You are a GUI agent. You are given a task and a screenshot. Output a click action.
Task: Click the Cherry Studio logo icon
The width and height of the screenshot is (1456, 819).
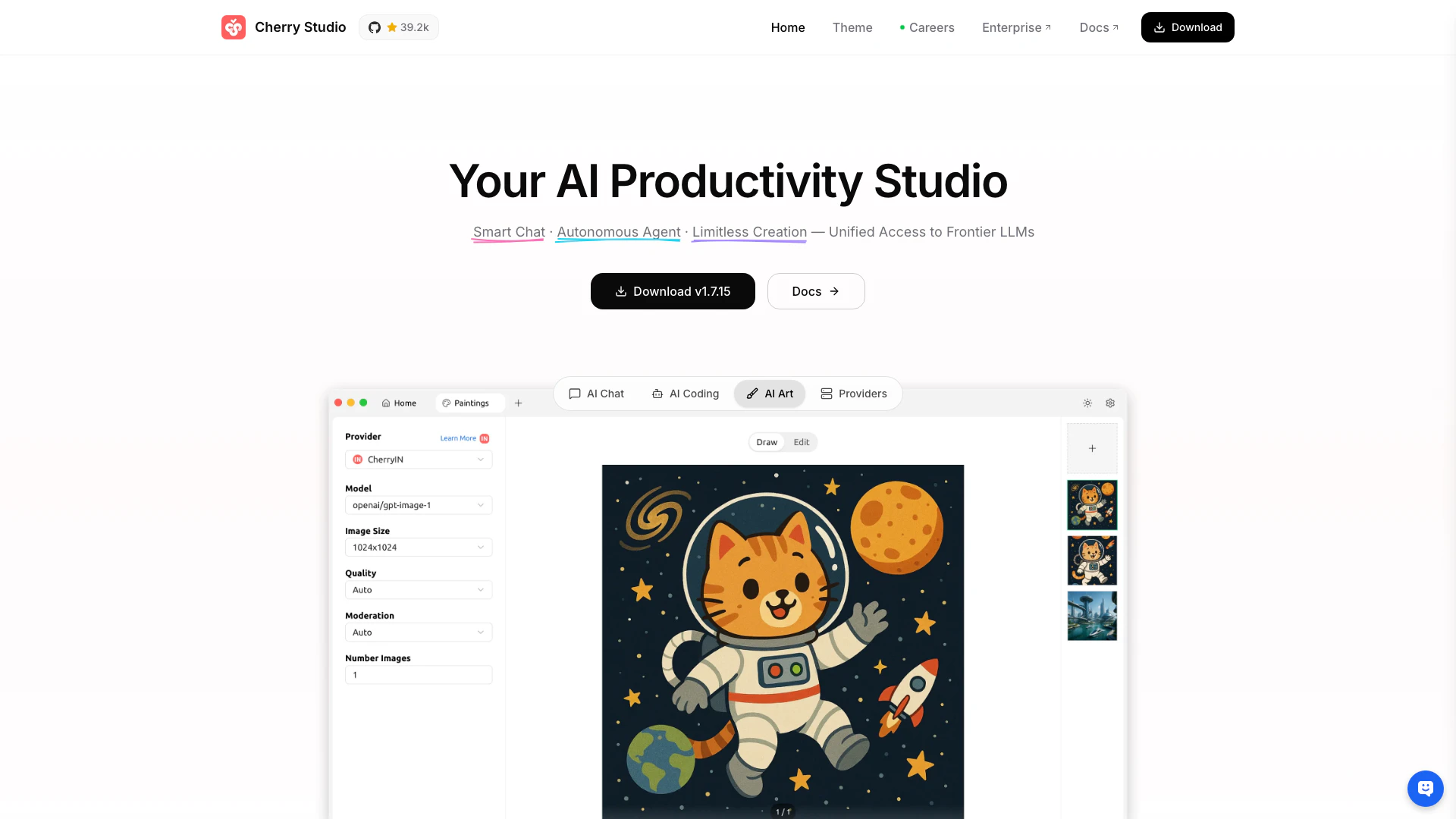pos(233,27)
